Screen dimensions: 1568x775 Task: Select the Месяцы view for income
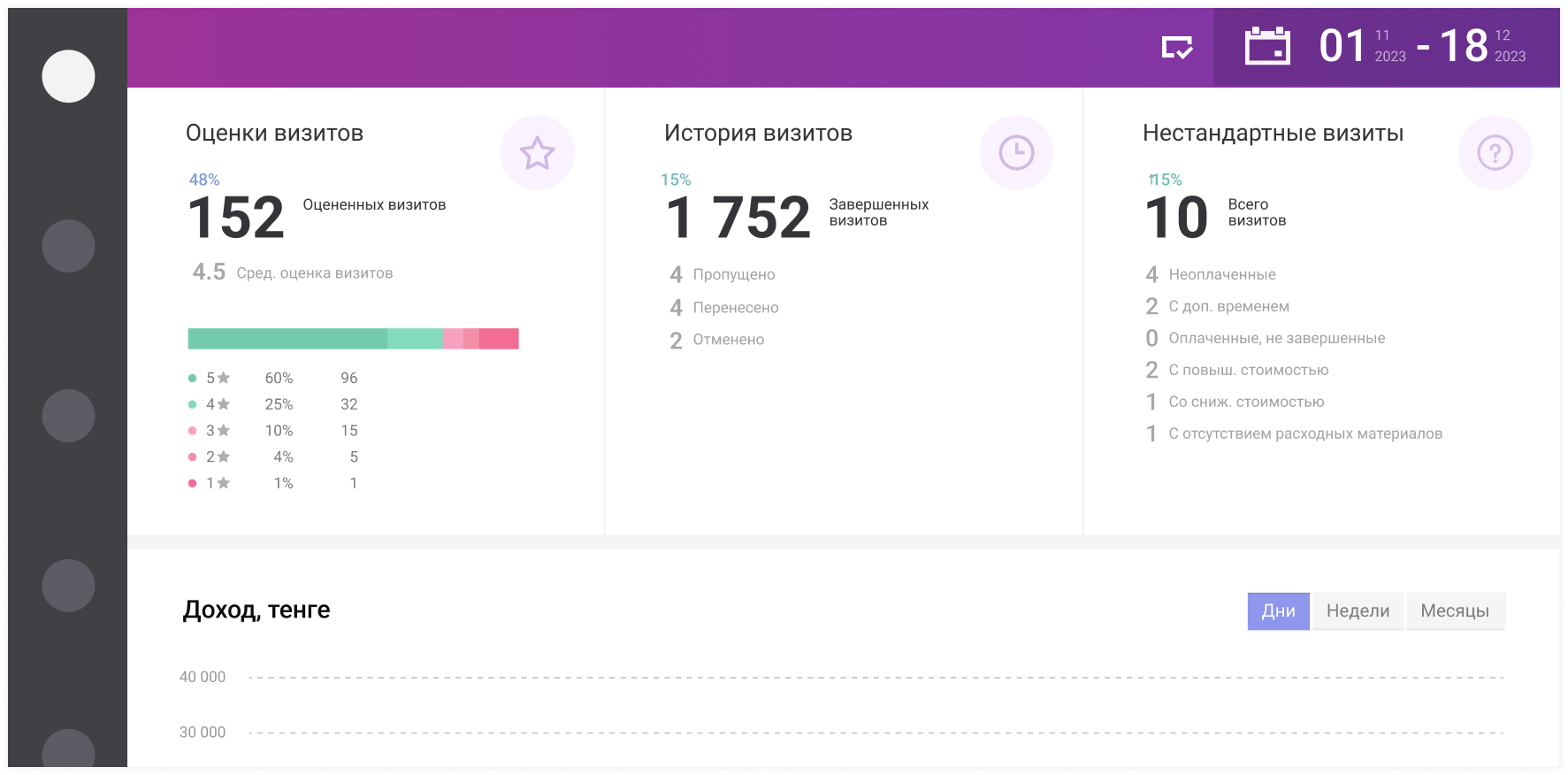1455,611
